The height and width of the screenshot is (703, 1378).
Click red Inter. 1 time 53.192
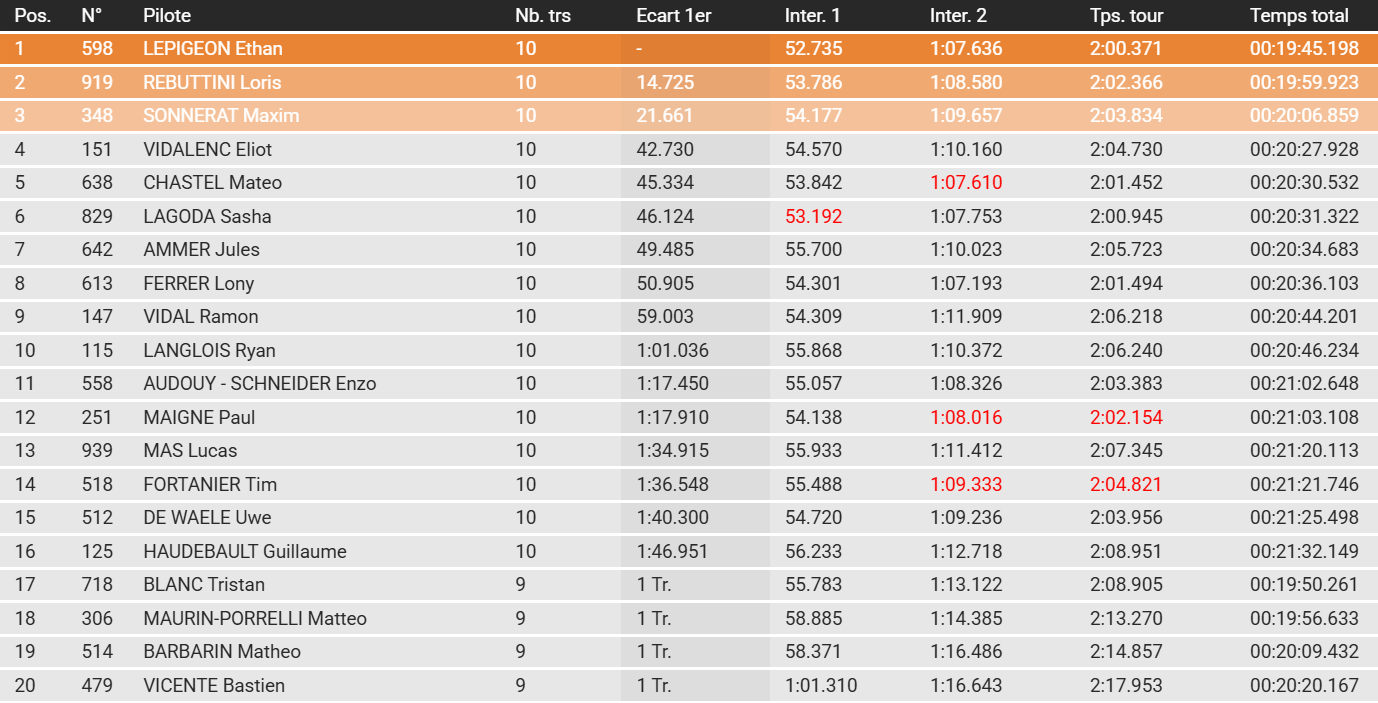(x=813, y=216)
